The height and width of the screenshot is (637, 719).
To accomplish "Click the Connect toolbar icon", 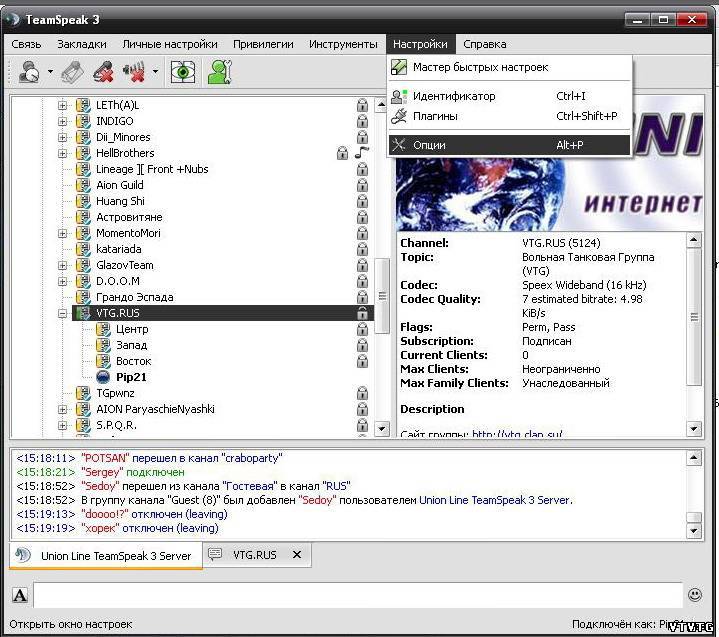I will 29,72.
